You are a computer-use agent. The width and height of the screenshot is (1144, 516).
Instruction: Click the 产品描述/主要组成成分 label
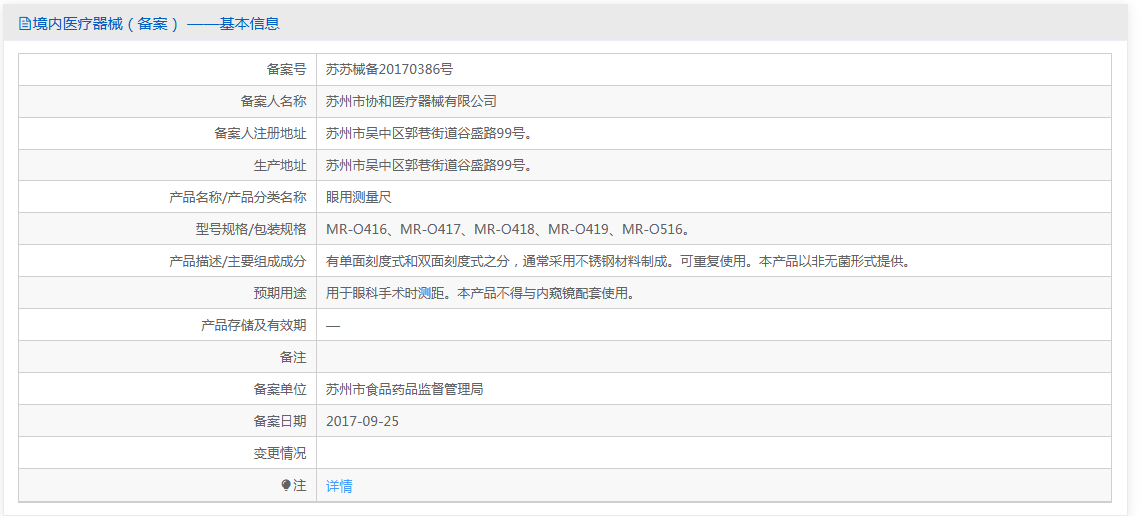(238, 261)
